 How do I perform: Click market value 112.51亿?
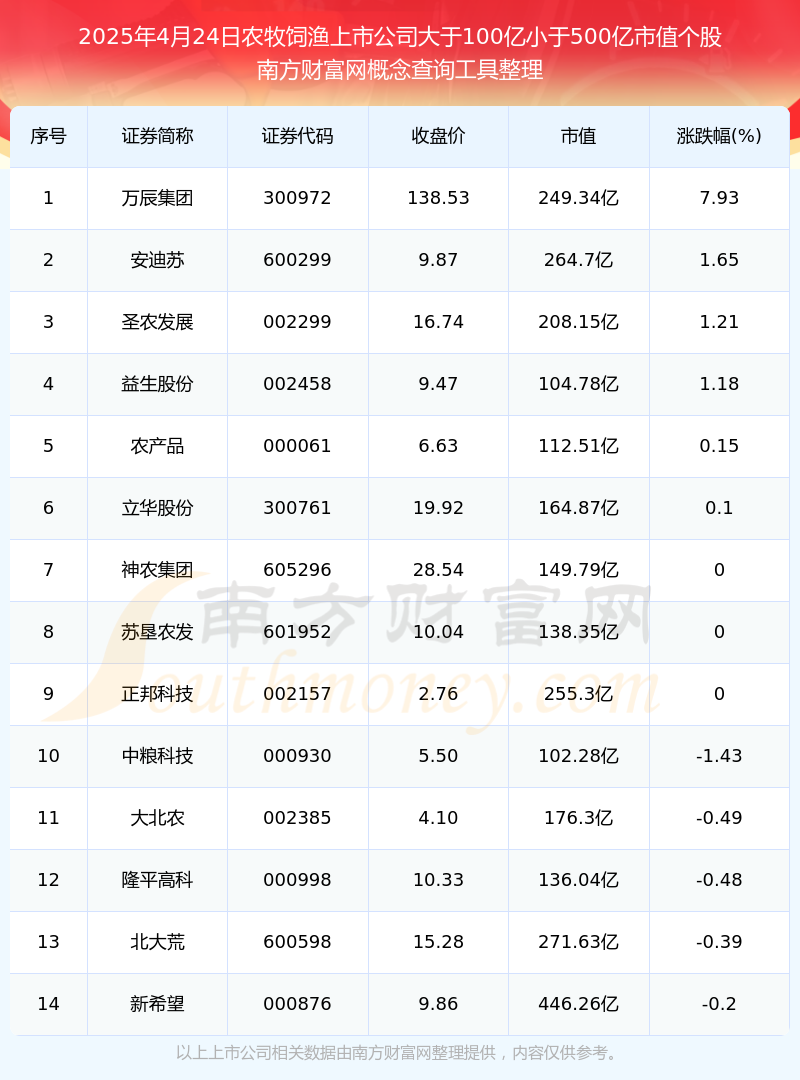click(579, 446)
